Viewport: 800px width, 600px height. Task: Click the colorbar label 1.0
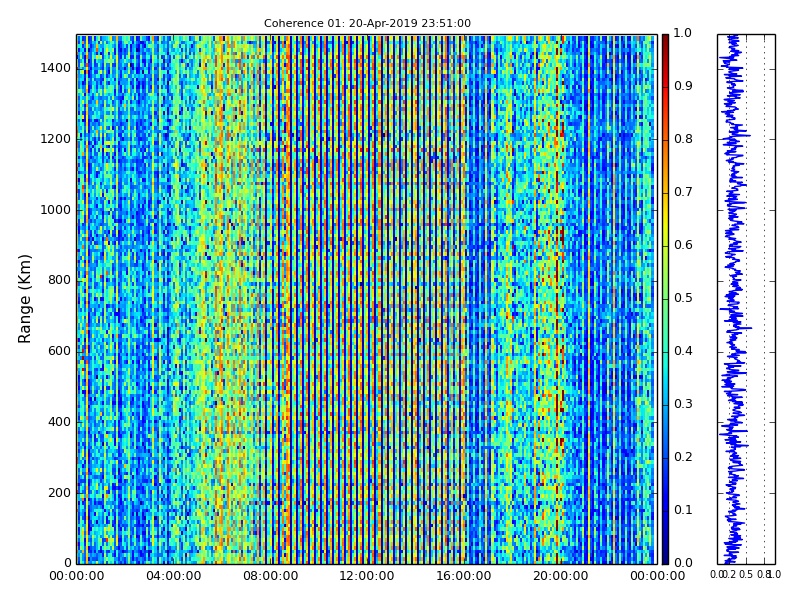[x=683, y=34]
